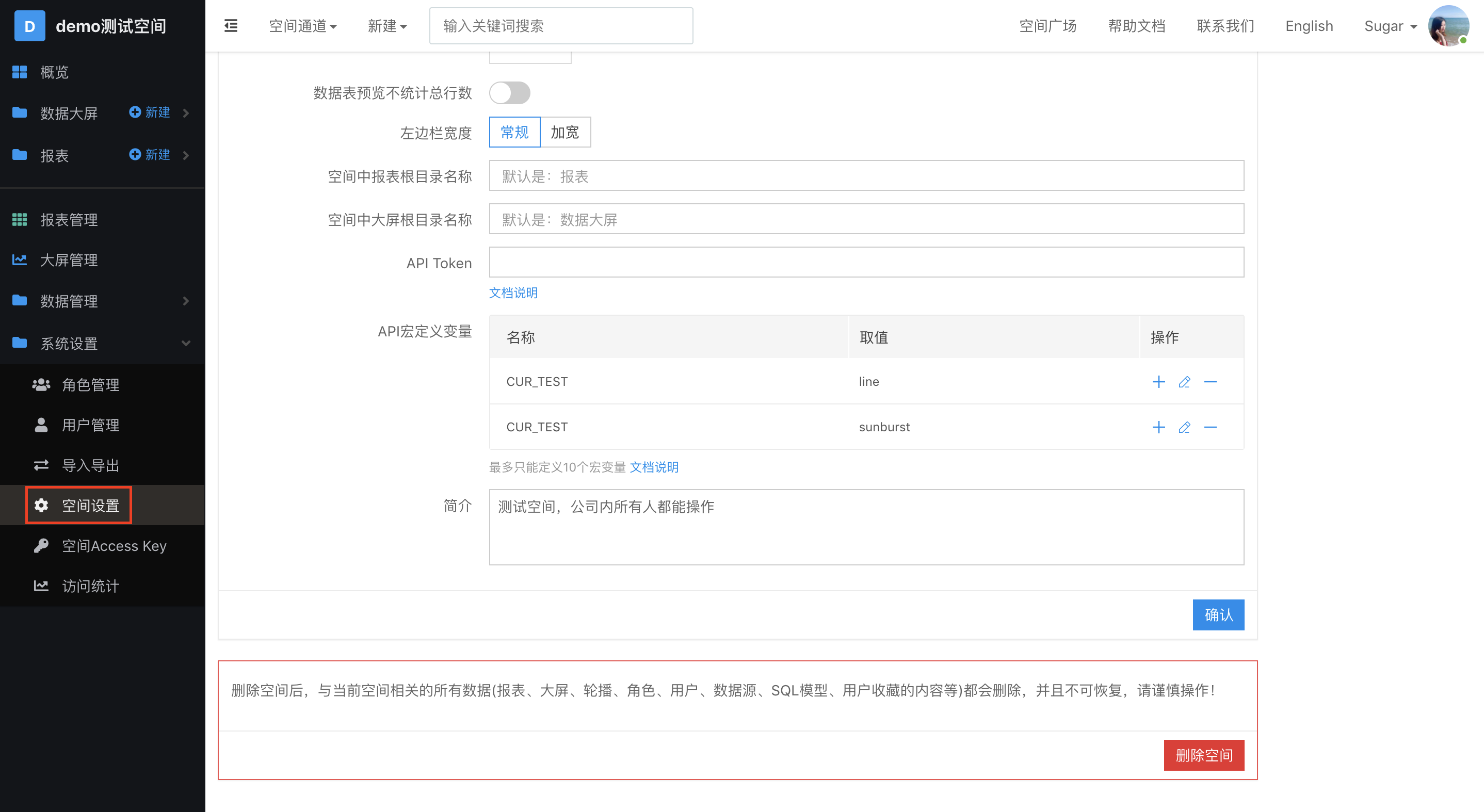Collapse the 系统设置 chevron
1484x812 pixels.
tap(186, 343)
